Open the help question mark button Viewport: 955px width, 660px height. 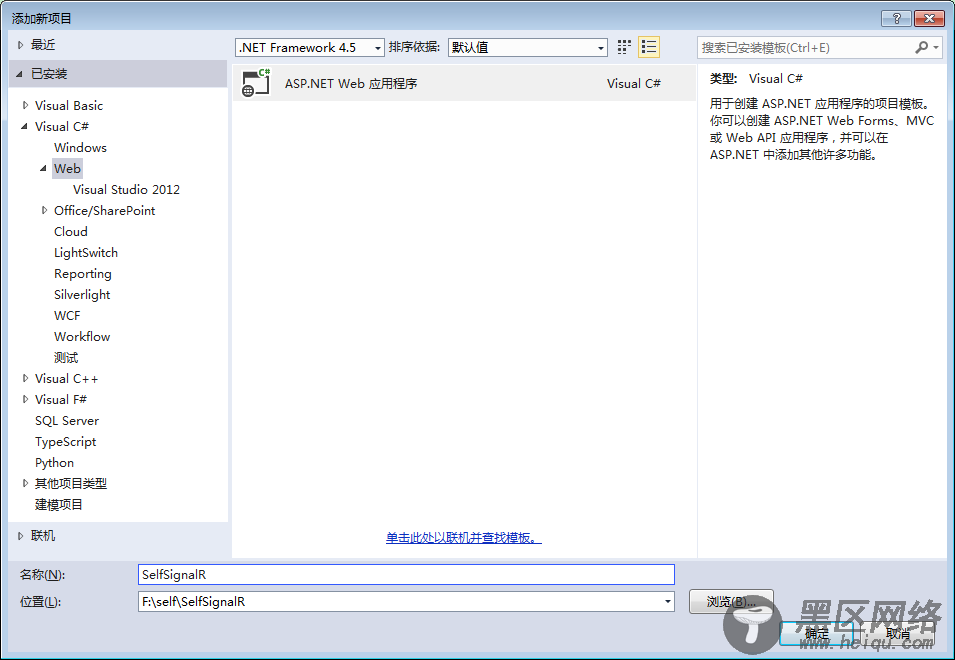click(896, 18)
